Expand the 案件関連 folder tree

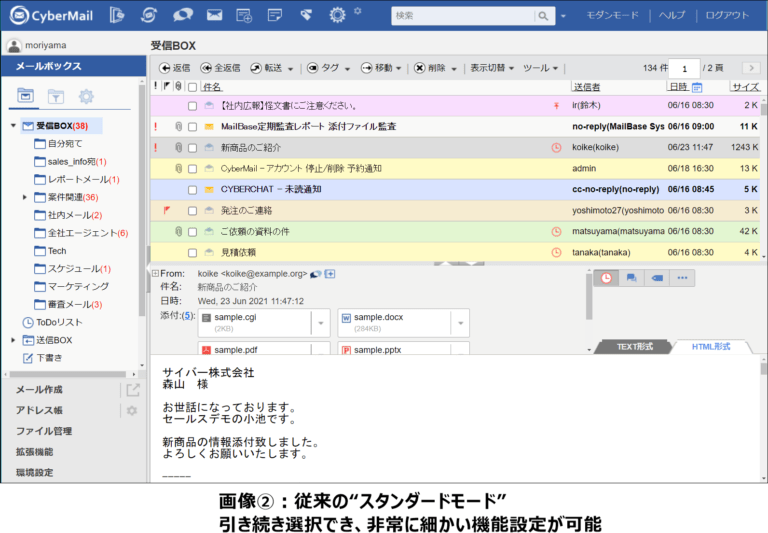(x=25, y=197)
